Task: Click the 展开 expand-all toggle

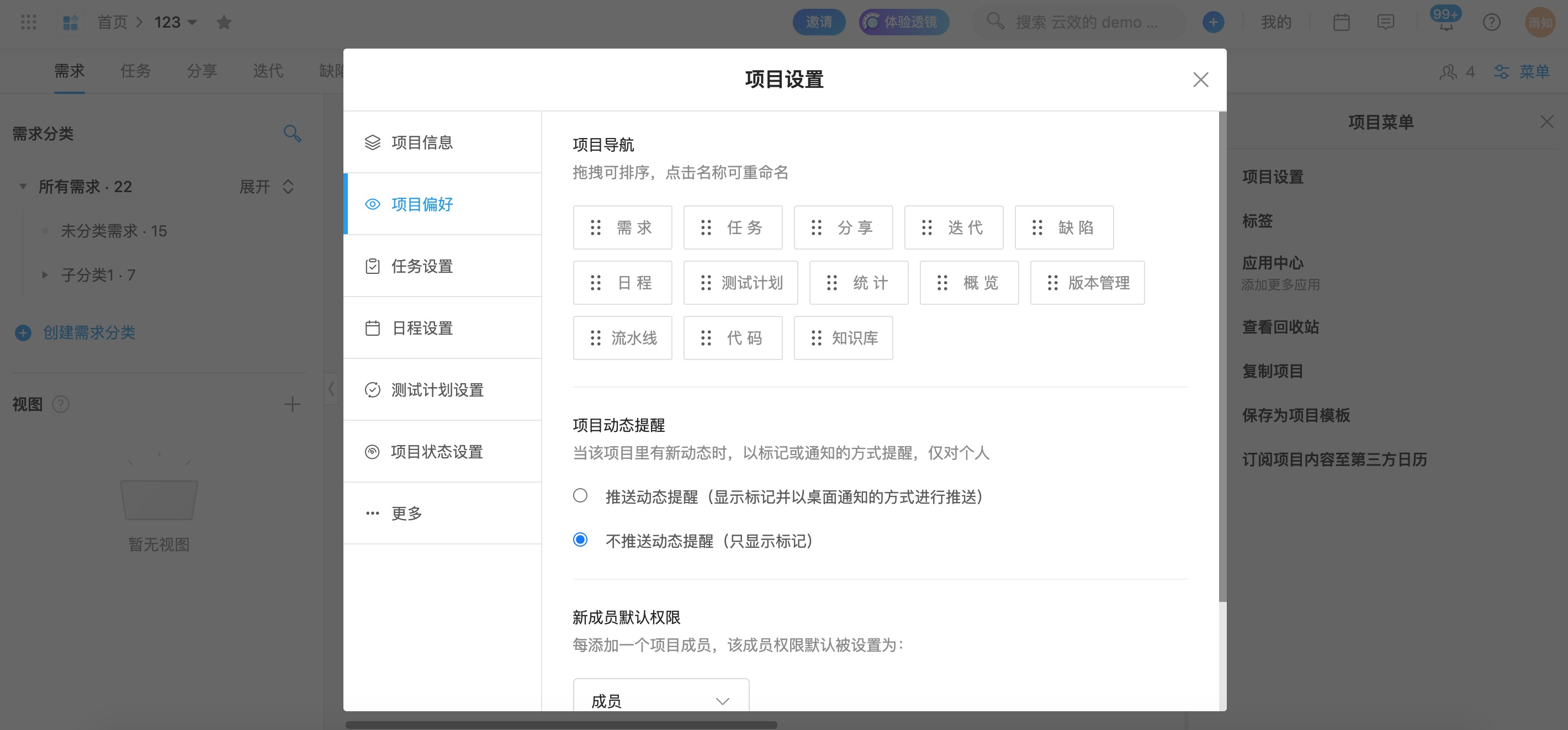Action: click(267, 186)
